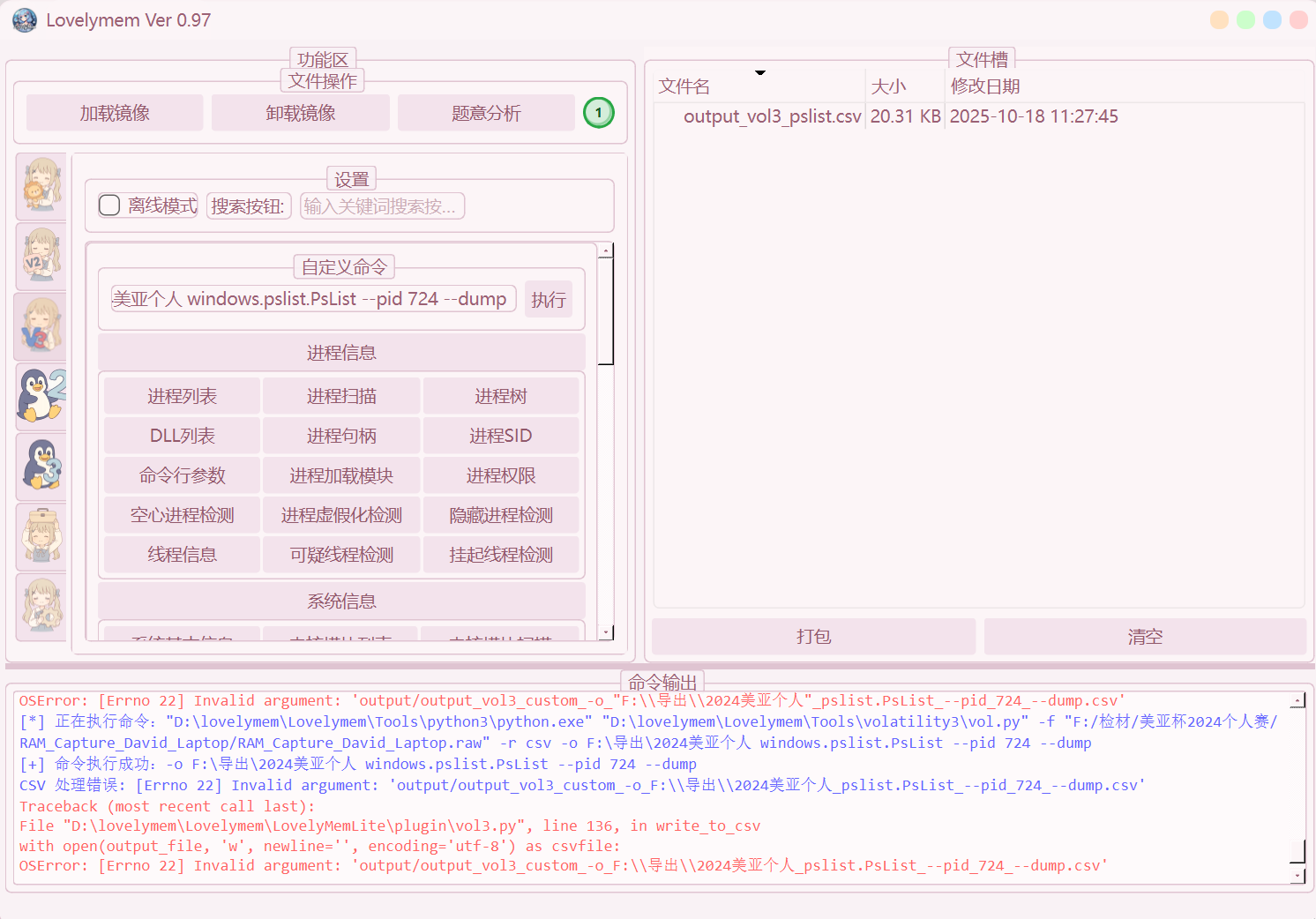Enable the 离线模式 offline mode checkbox
1316x919 pixels.
point(109,205)
